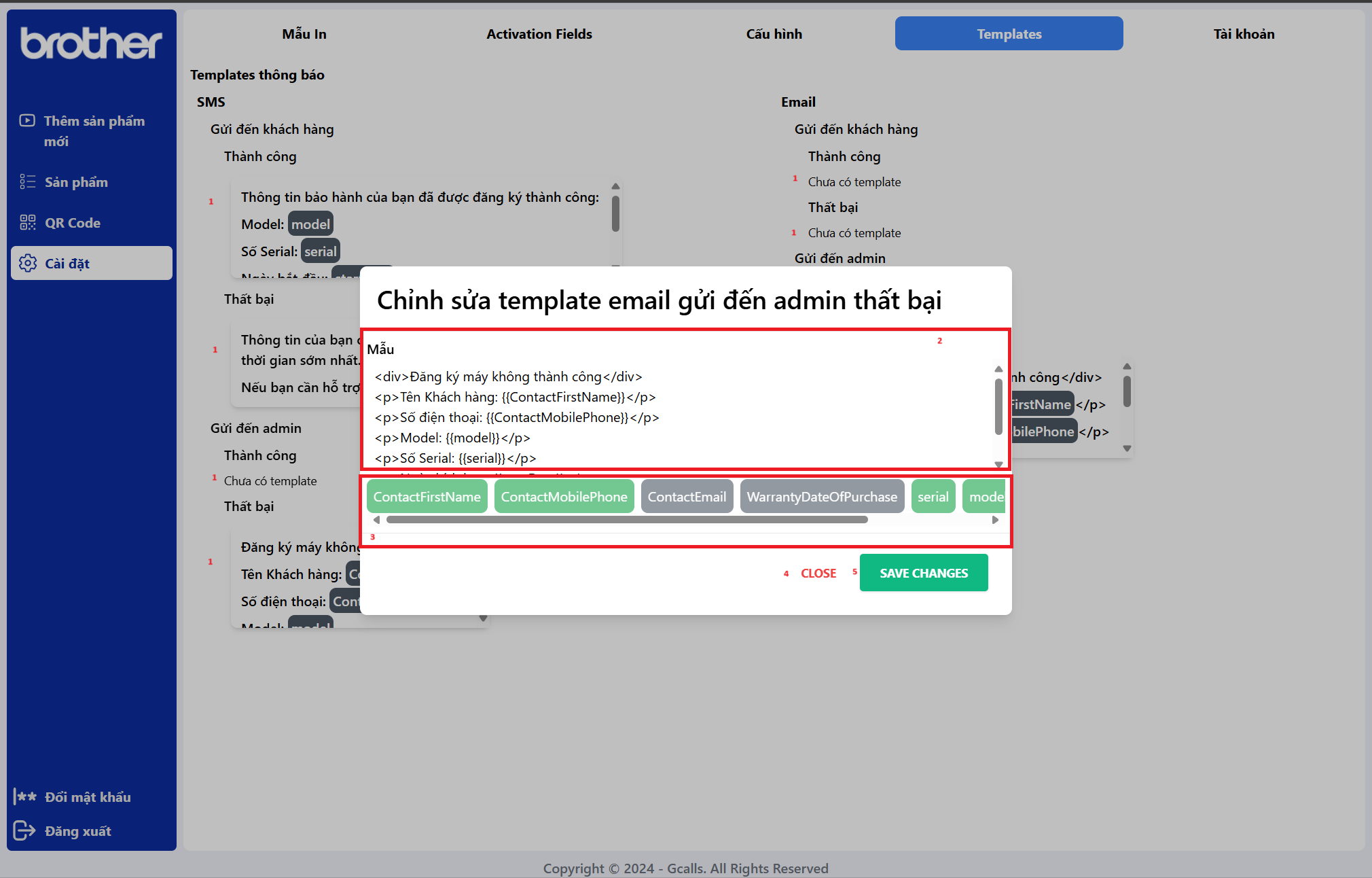The height and width of the screenshot is (878, 1372).
Task: Insert the ContactMobilePhone variable chip
Action: [x=564, y=496]
